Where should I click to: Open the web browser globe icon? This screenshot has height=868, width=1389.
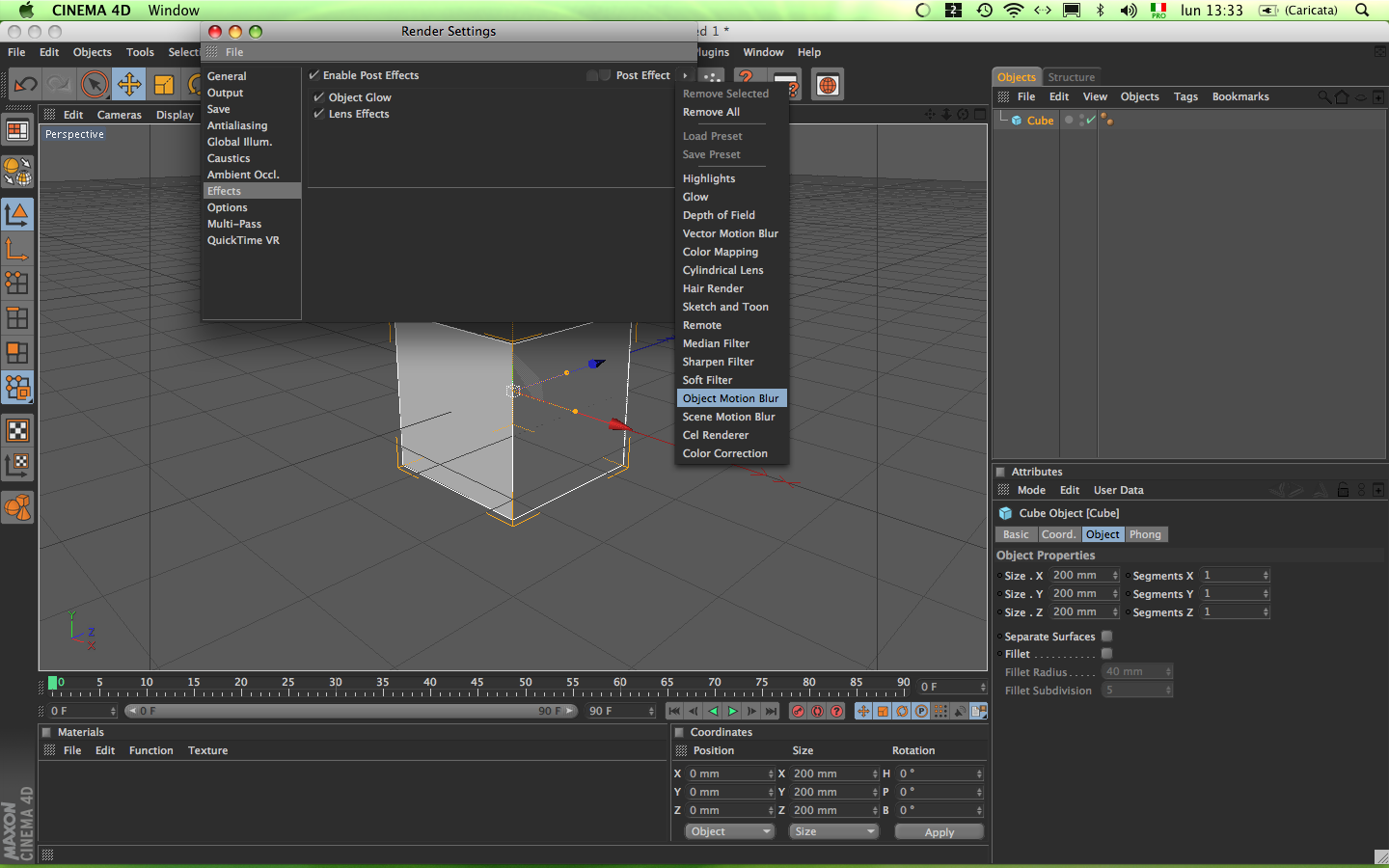coord(828,85)
